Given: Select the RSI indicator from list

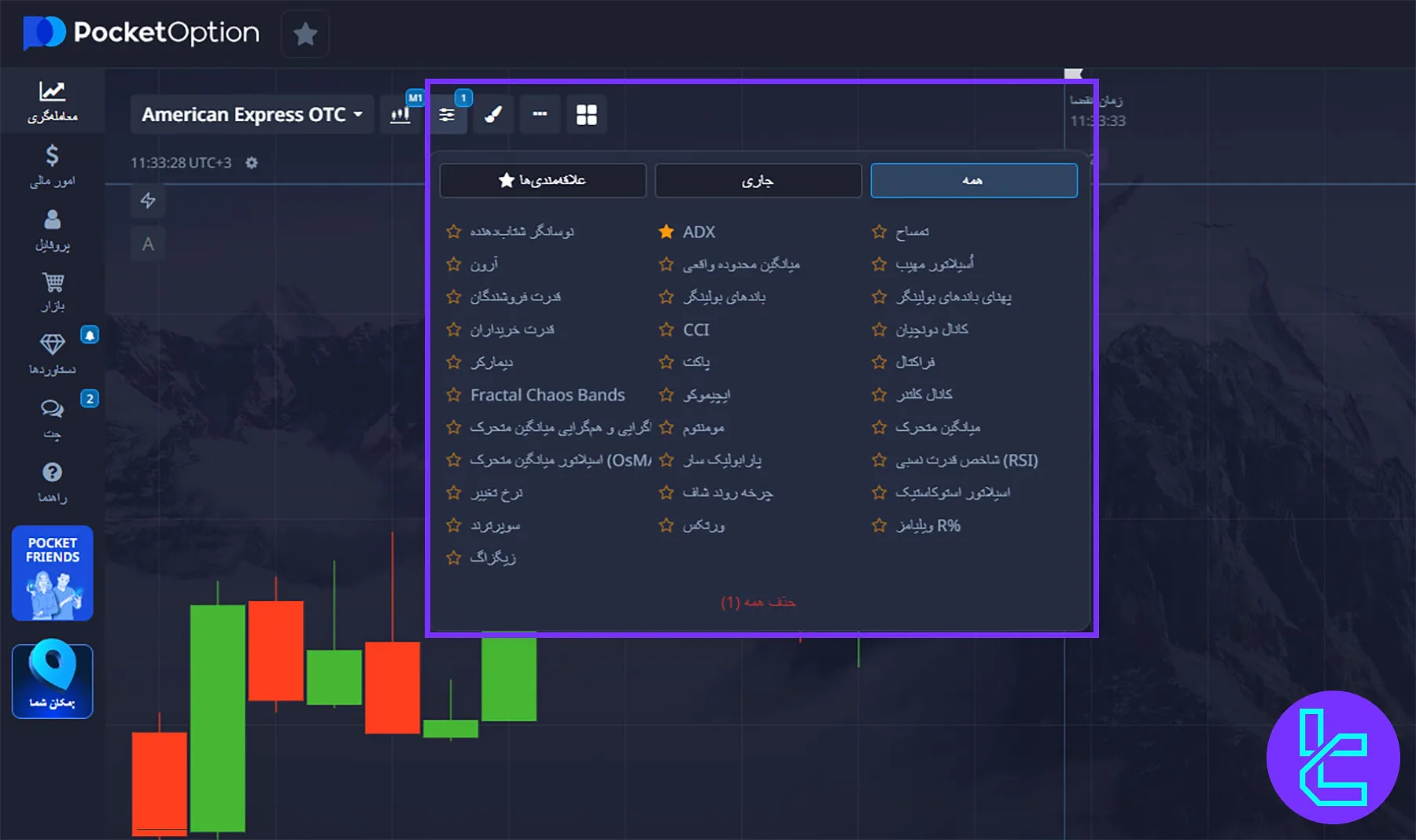Looking at the screenshot, I should (x=967, y=460).
